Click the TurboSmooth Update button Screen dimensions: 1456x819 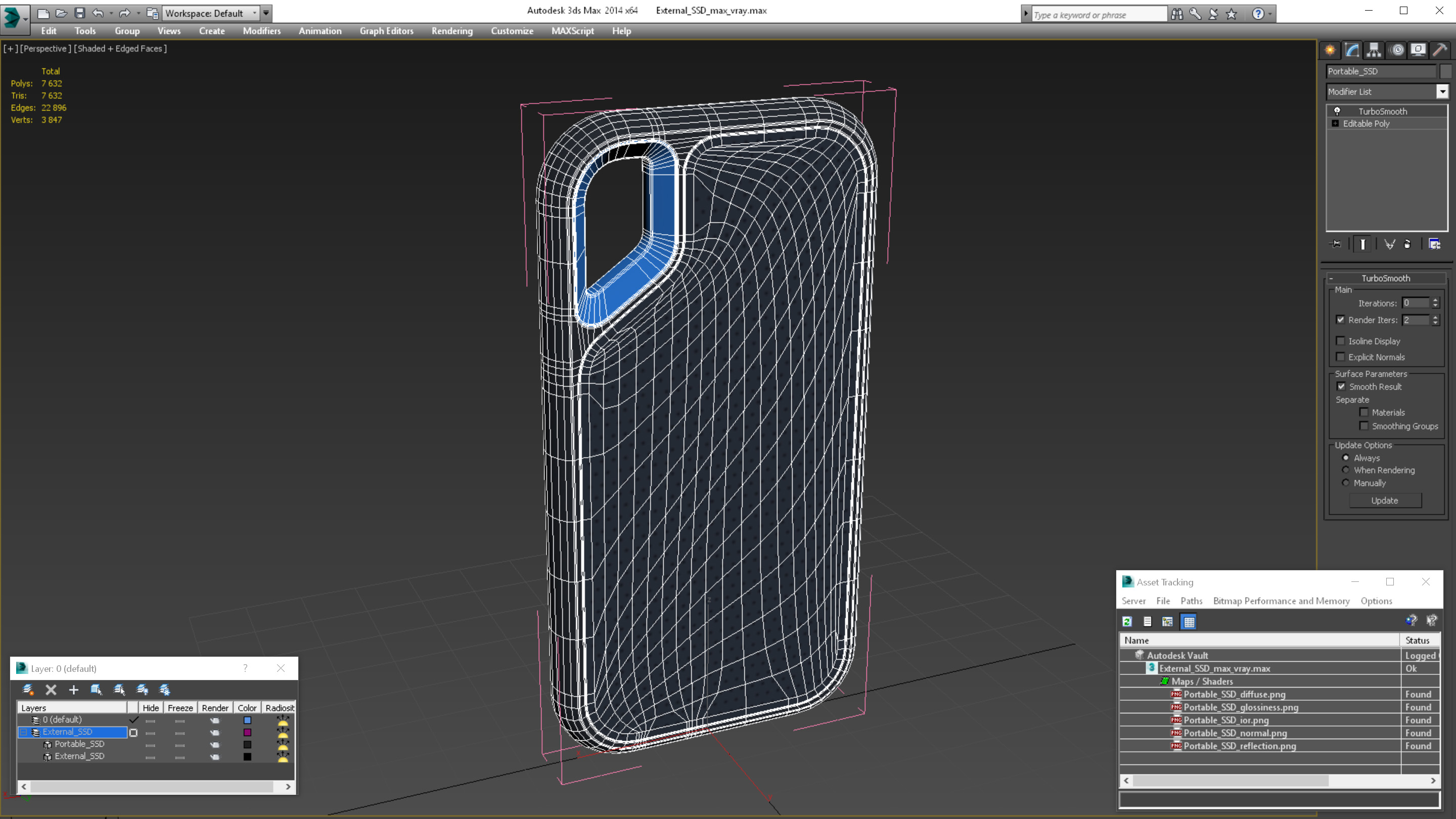pos(1385,501)
